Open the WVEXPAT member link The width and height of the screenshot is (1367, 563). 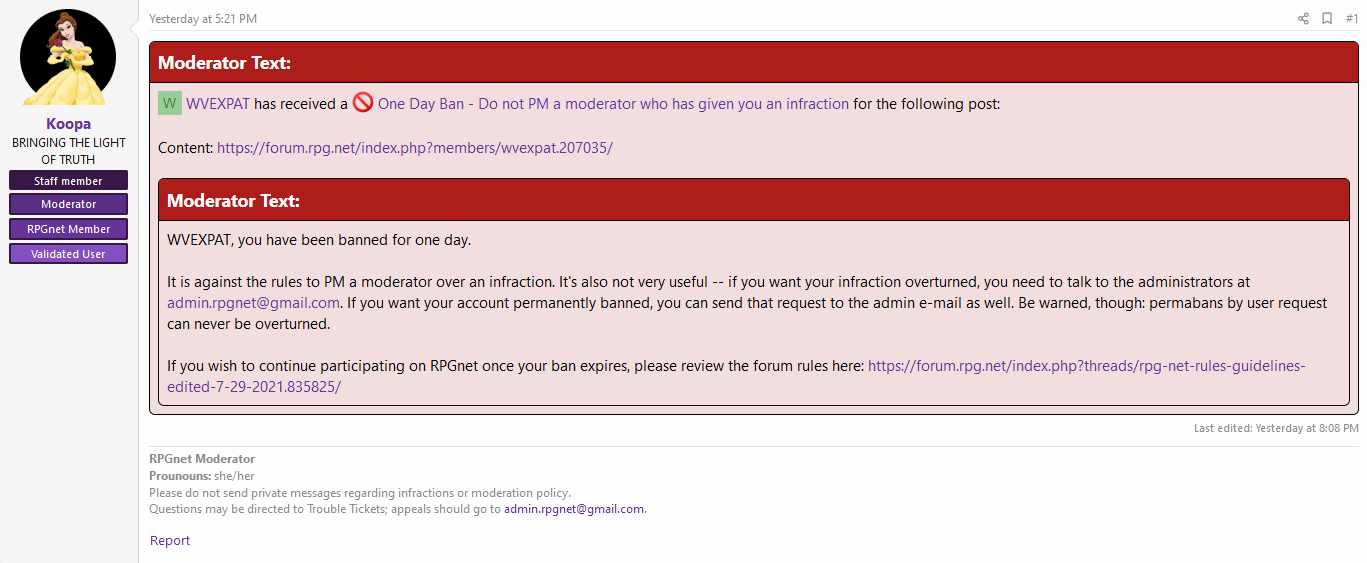218,104
